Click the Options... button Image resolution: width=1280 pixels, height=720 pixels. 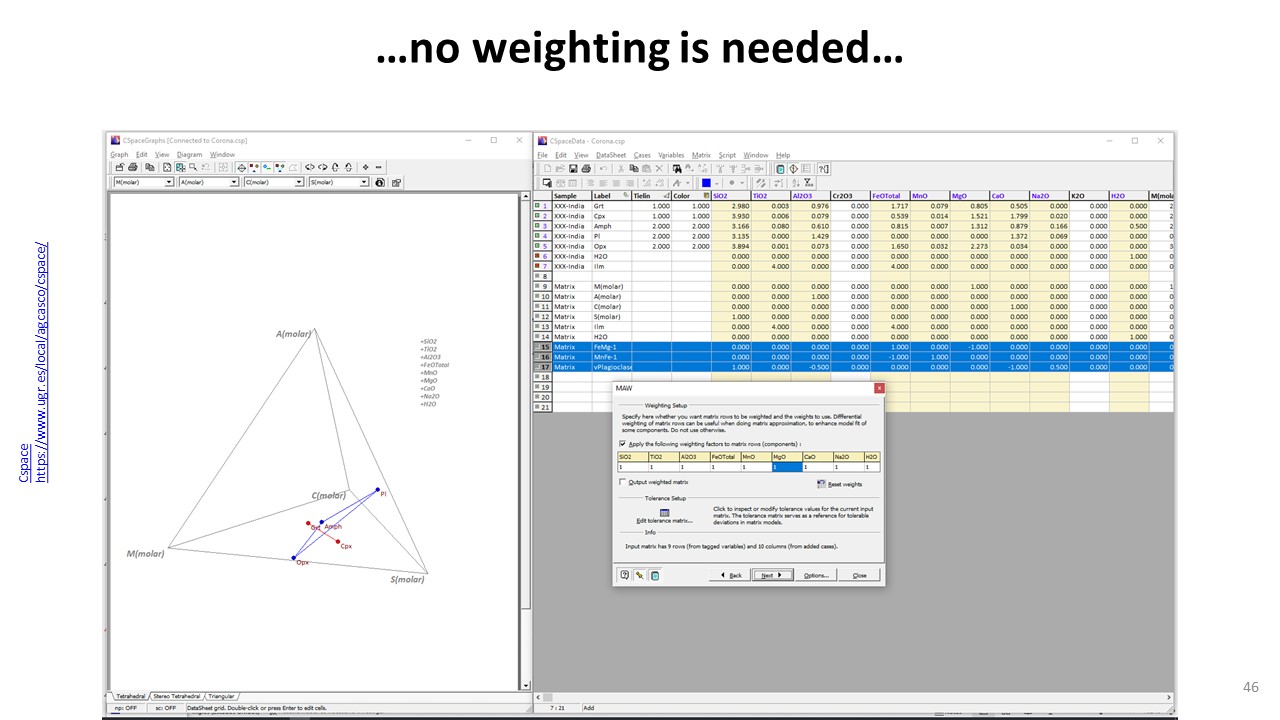point(815,575)
